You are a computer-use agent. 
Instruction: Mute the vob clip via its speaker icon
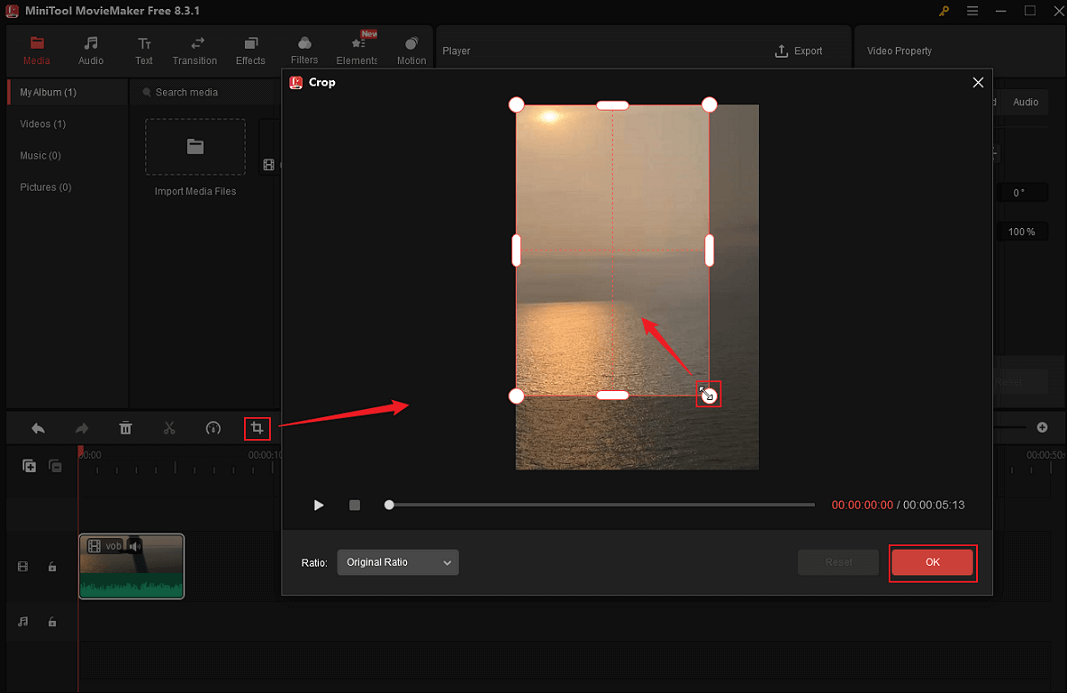pyautogui.click(x=133, y=545)
